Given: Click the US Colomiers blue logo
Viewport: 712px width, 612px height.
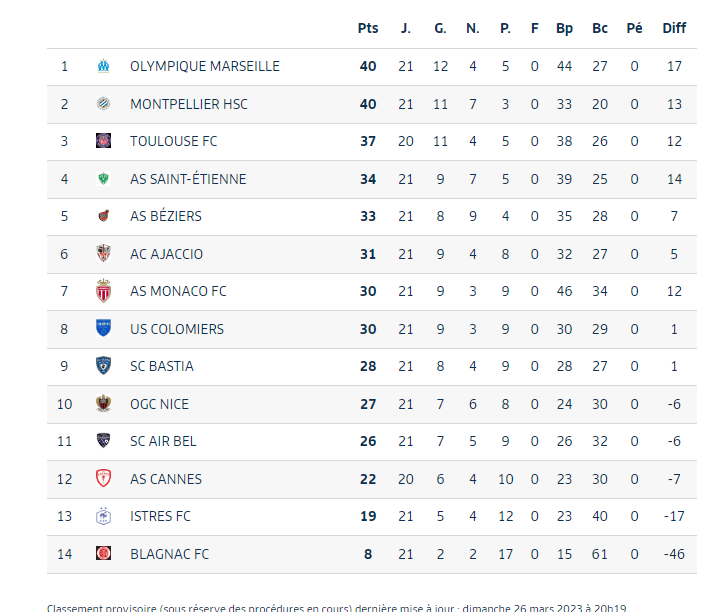Looking at the screenshot, I should click(x=103, y=329).
